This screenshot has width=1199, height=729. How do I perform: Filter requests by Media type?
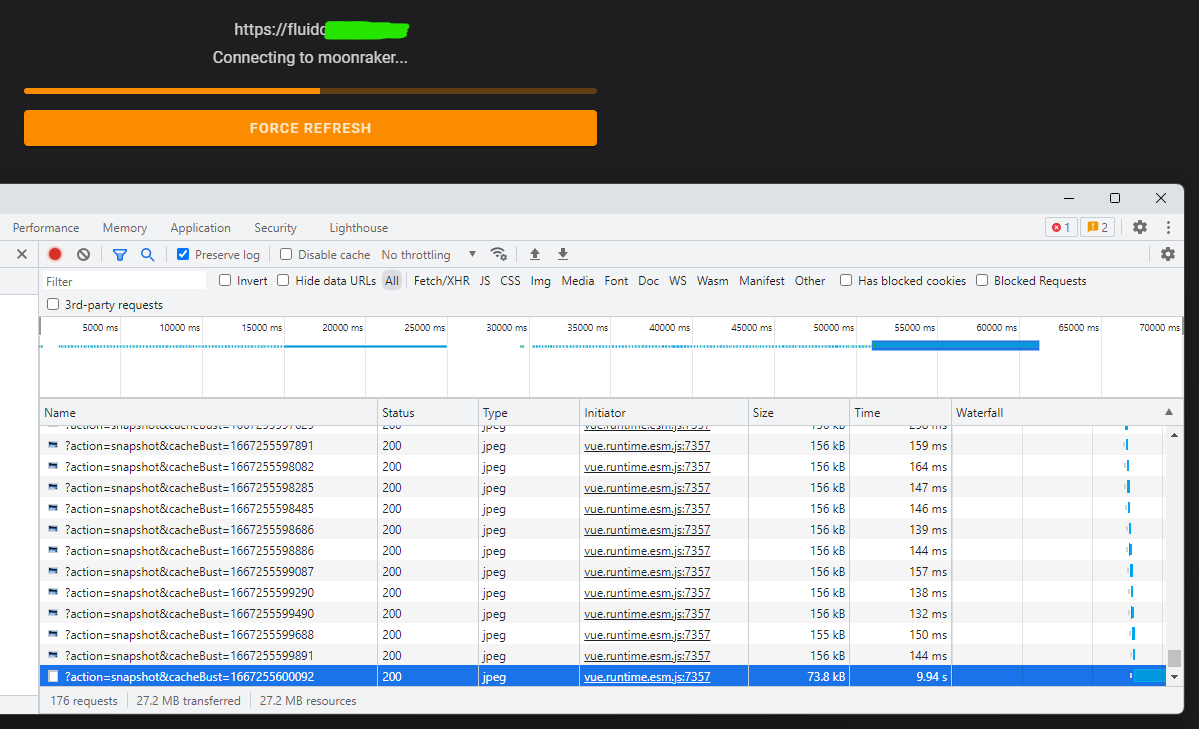click(x=577, y=281)
